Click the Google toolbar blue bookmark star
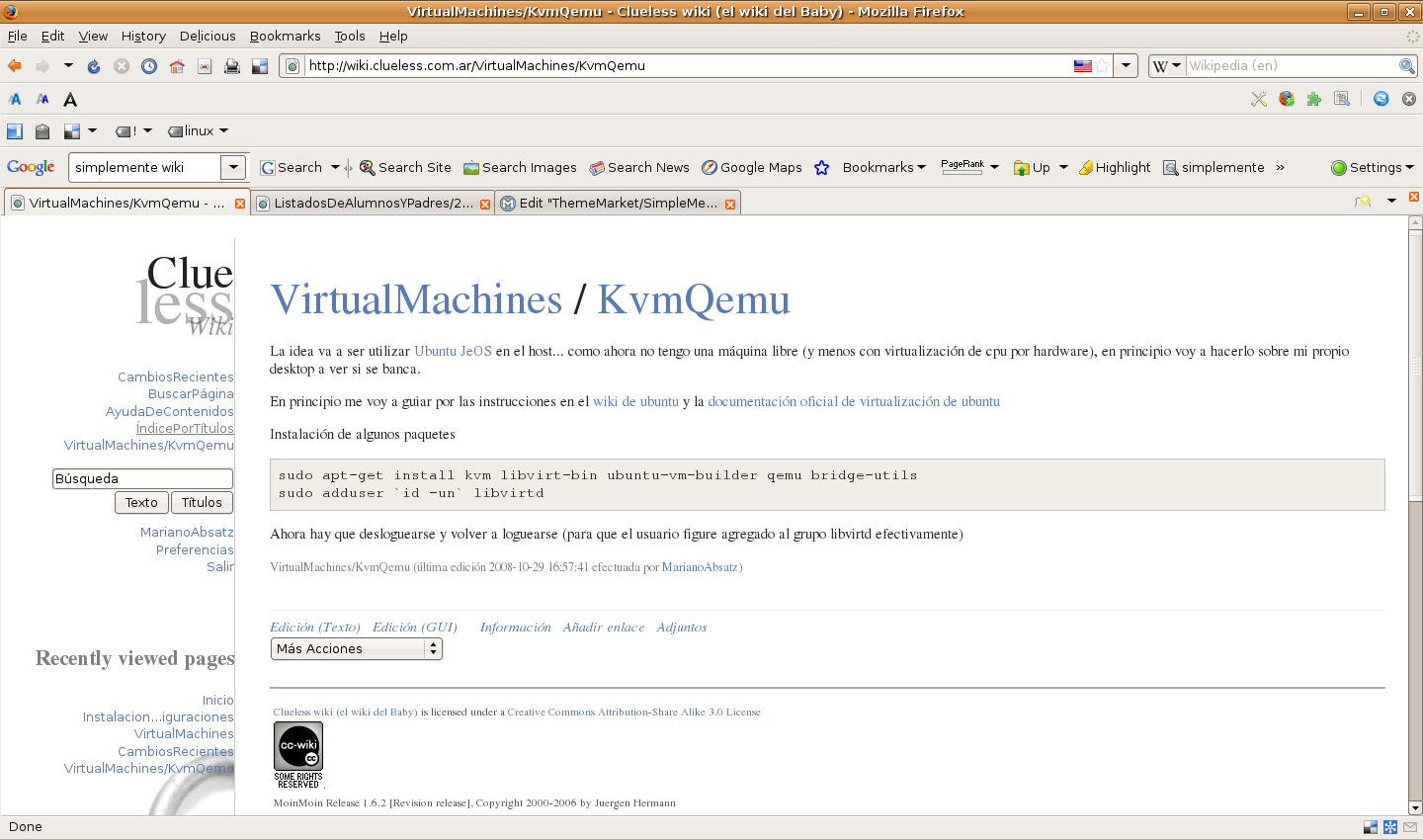 (821, 168)
